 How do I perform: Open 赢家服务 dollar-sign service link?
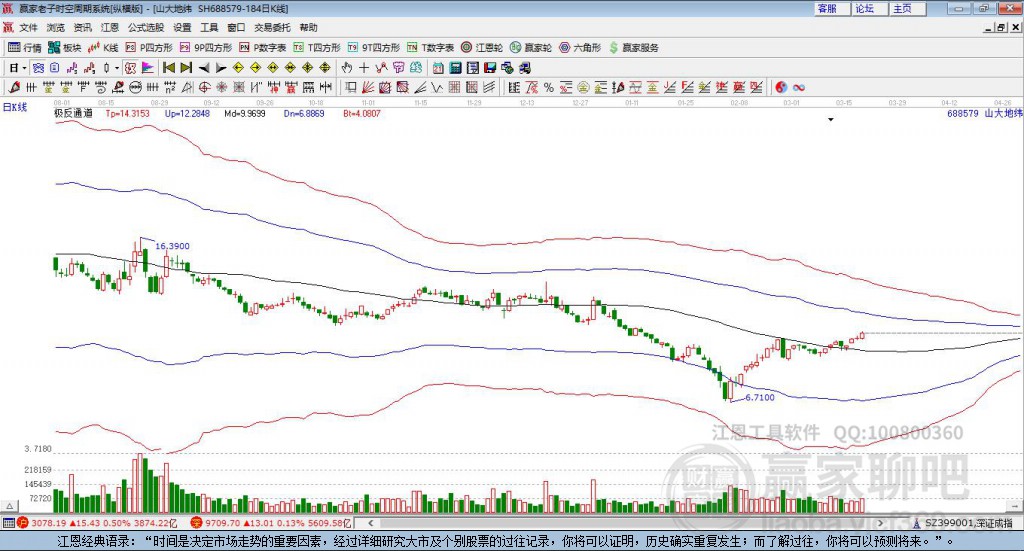coord(633,48)
